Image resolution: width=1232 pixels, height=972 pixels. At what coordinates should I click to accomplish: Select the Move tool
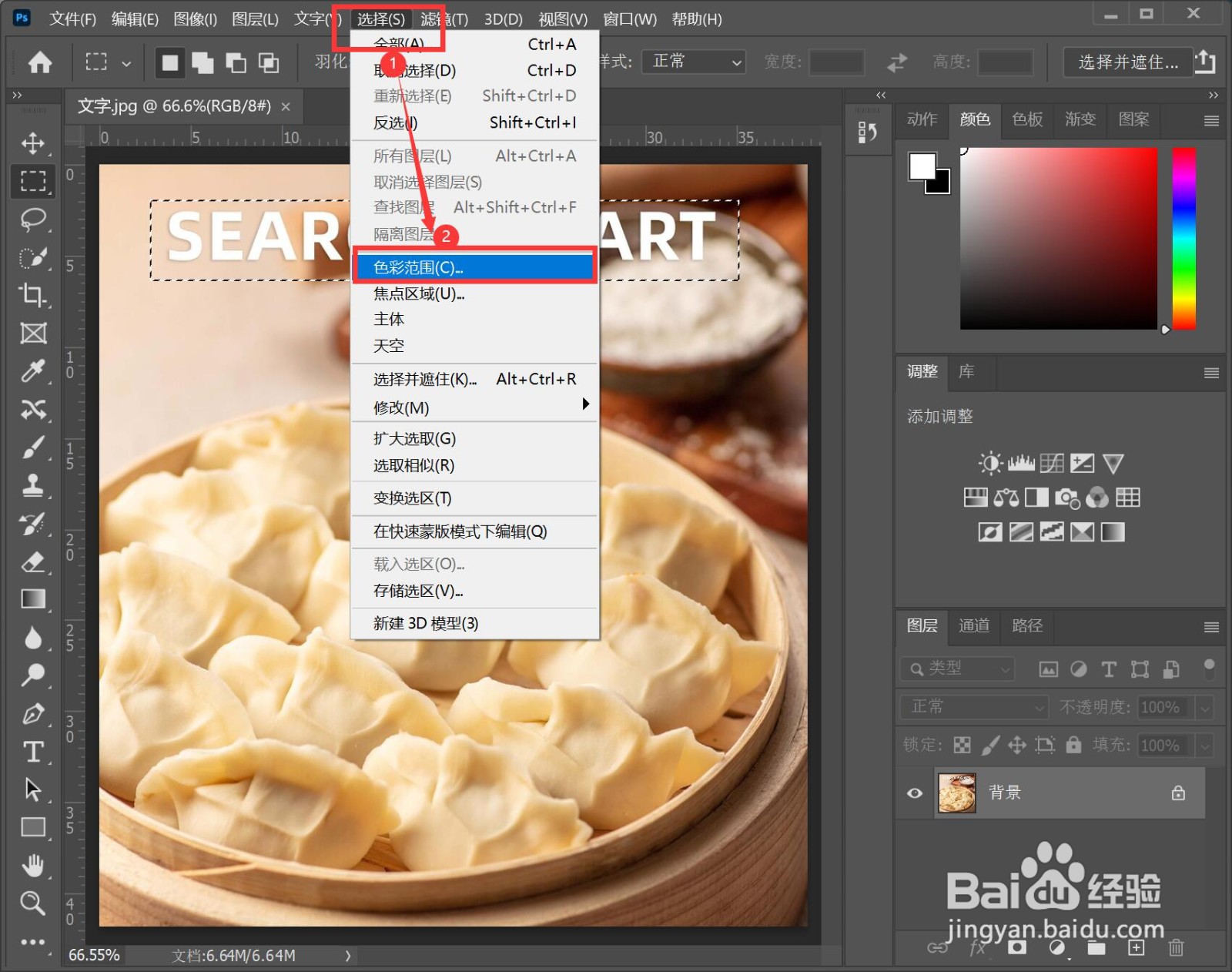32,143
